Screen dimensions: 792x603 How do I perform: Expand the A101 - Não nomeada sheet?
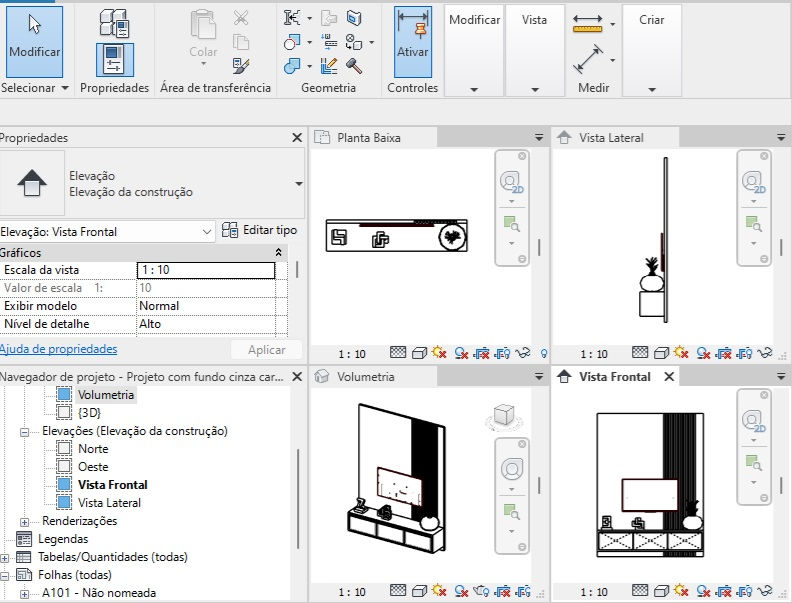click(24, 594)
